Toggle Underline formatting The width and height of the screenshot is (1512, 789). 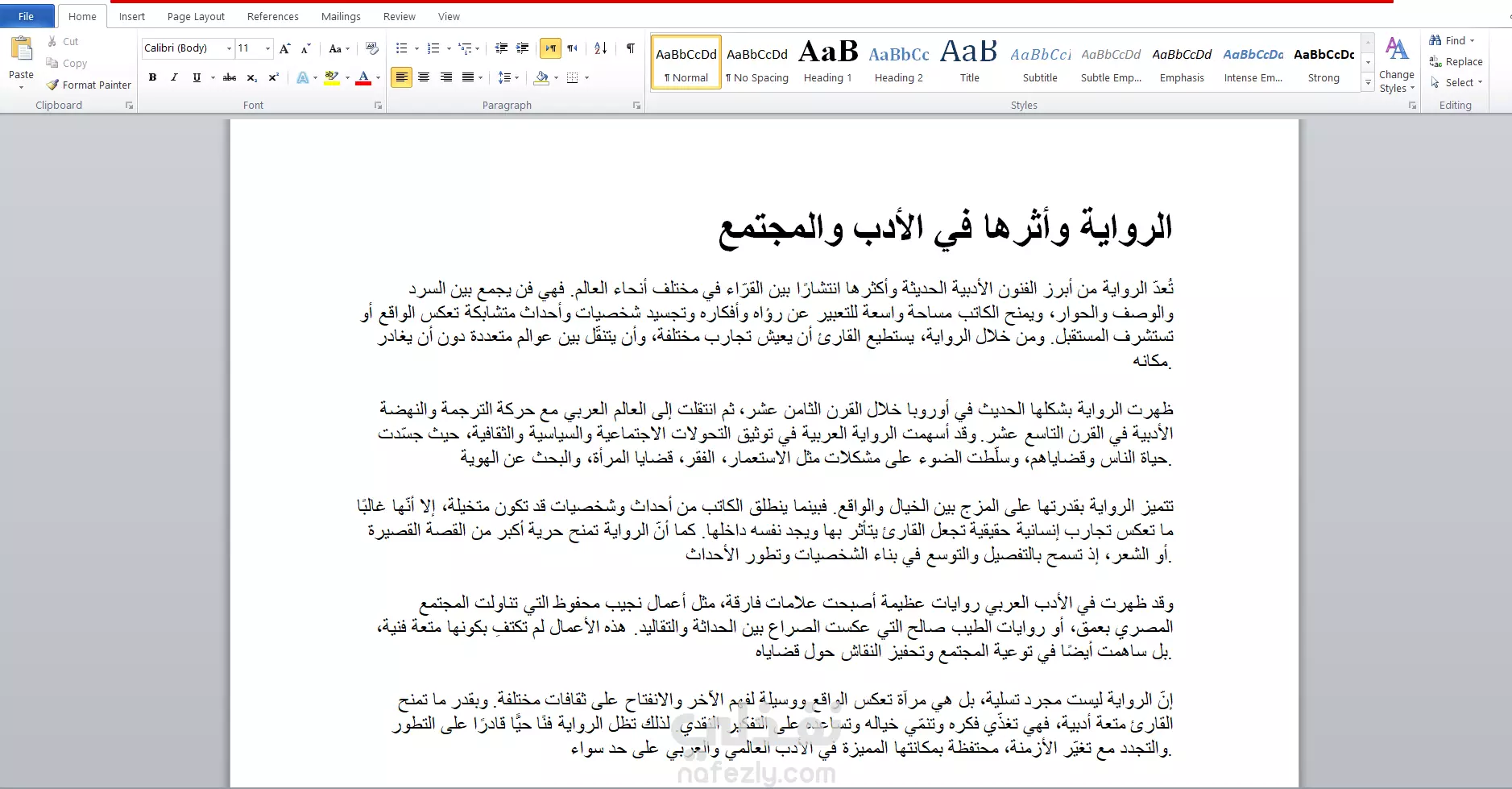pos(197,77)
